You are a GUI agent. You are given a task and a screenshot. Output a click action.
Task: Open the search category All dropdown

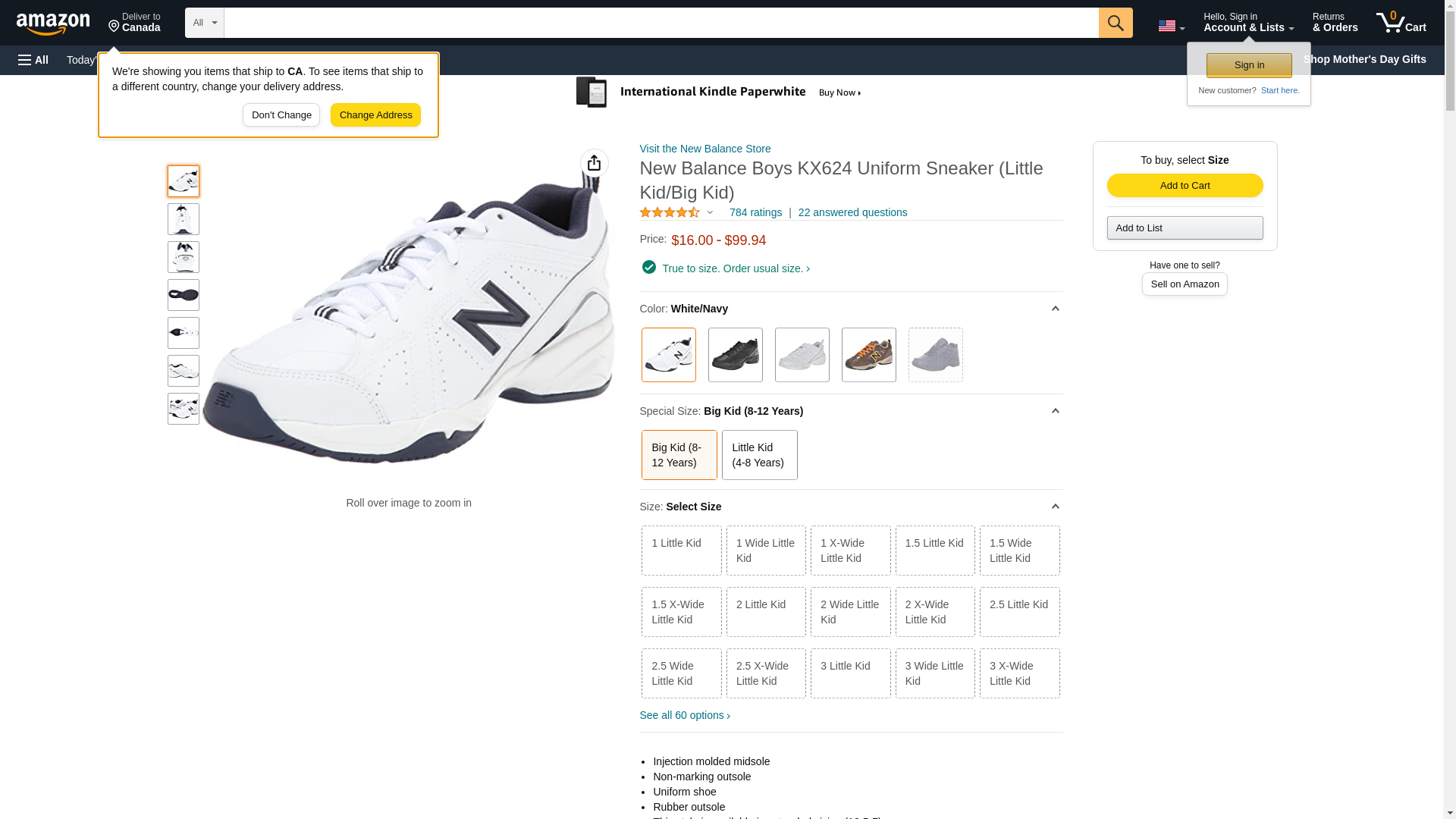204,23
